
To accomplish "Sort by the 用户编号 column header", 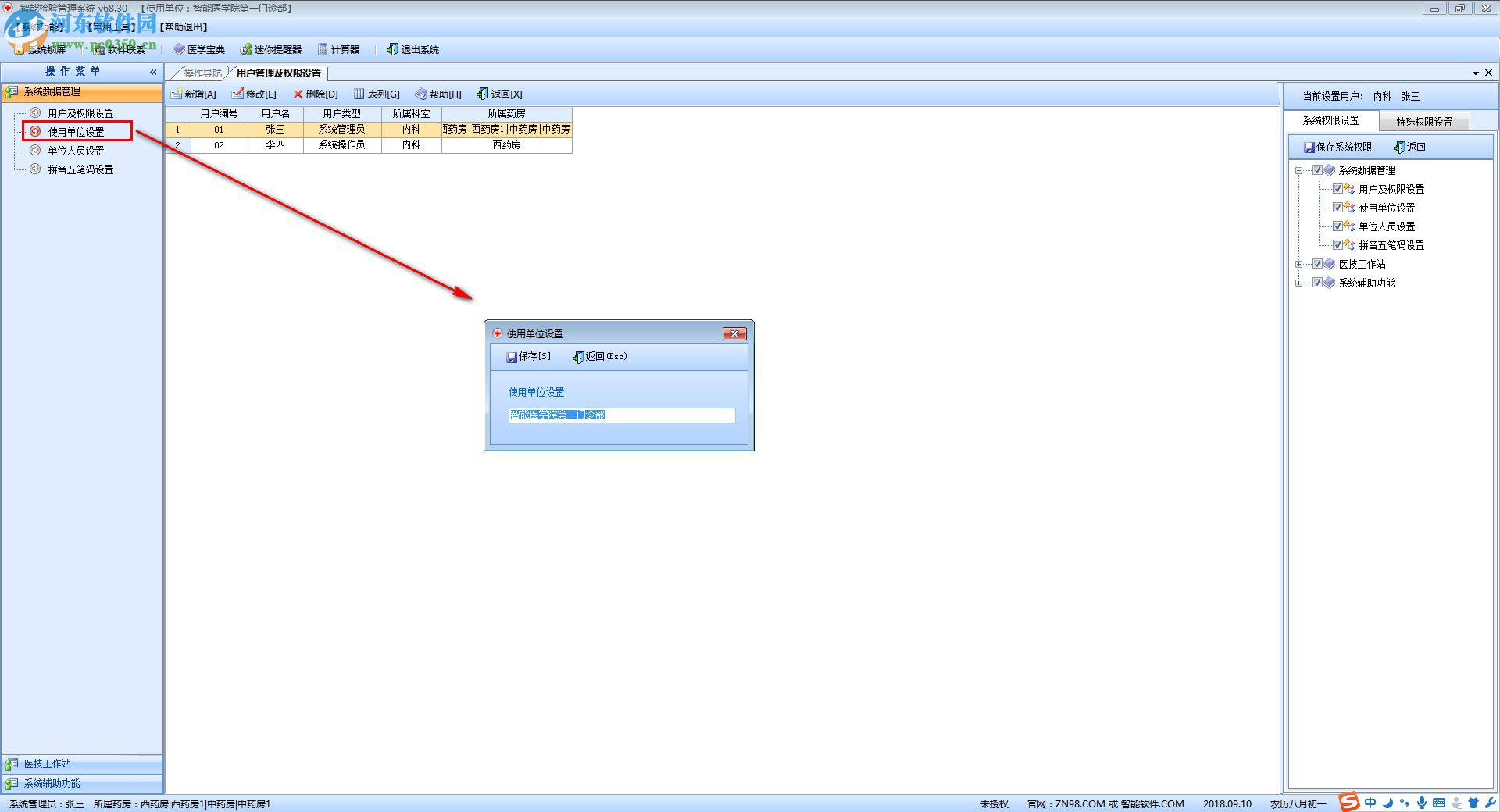I will [220, 114].
